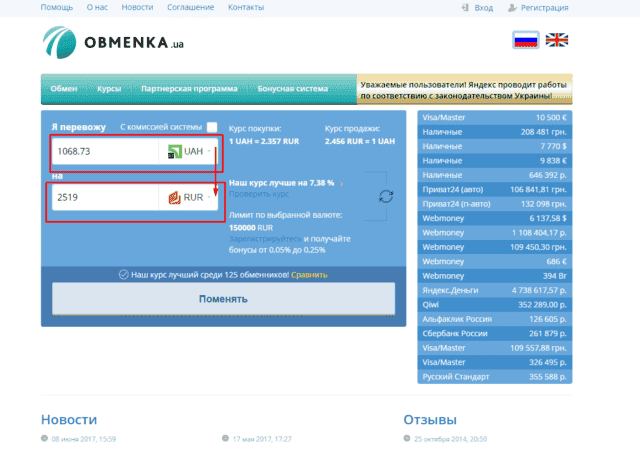The image size is (640, 452).
Task: Click clock icon beside 25 октября 2014
Action: click(407, 438)
